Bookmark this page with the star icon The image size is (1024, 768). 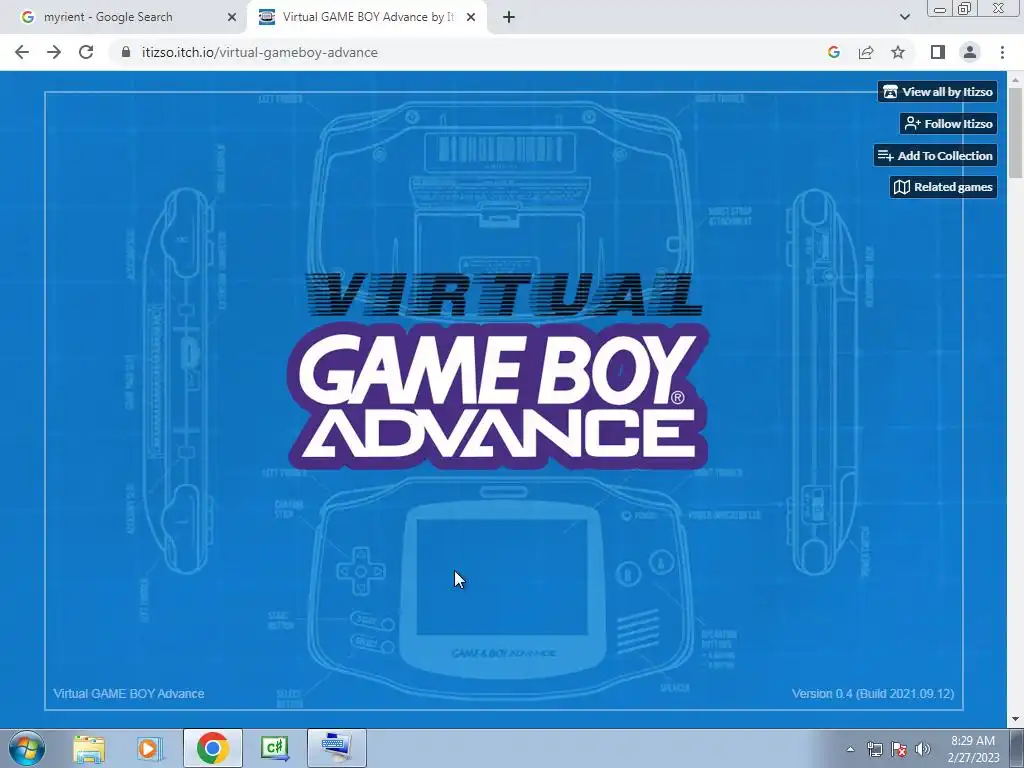point(898,52)
